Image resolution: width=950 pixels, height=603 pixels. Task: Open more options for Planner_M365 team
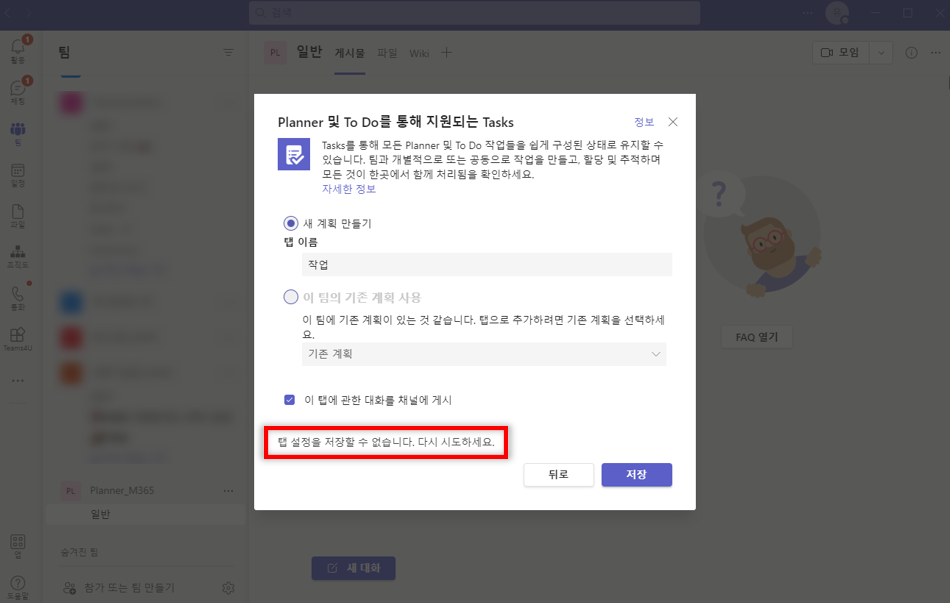[228, 490]
